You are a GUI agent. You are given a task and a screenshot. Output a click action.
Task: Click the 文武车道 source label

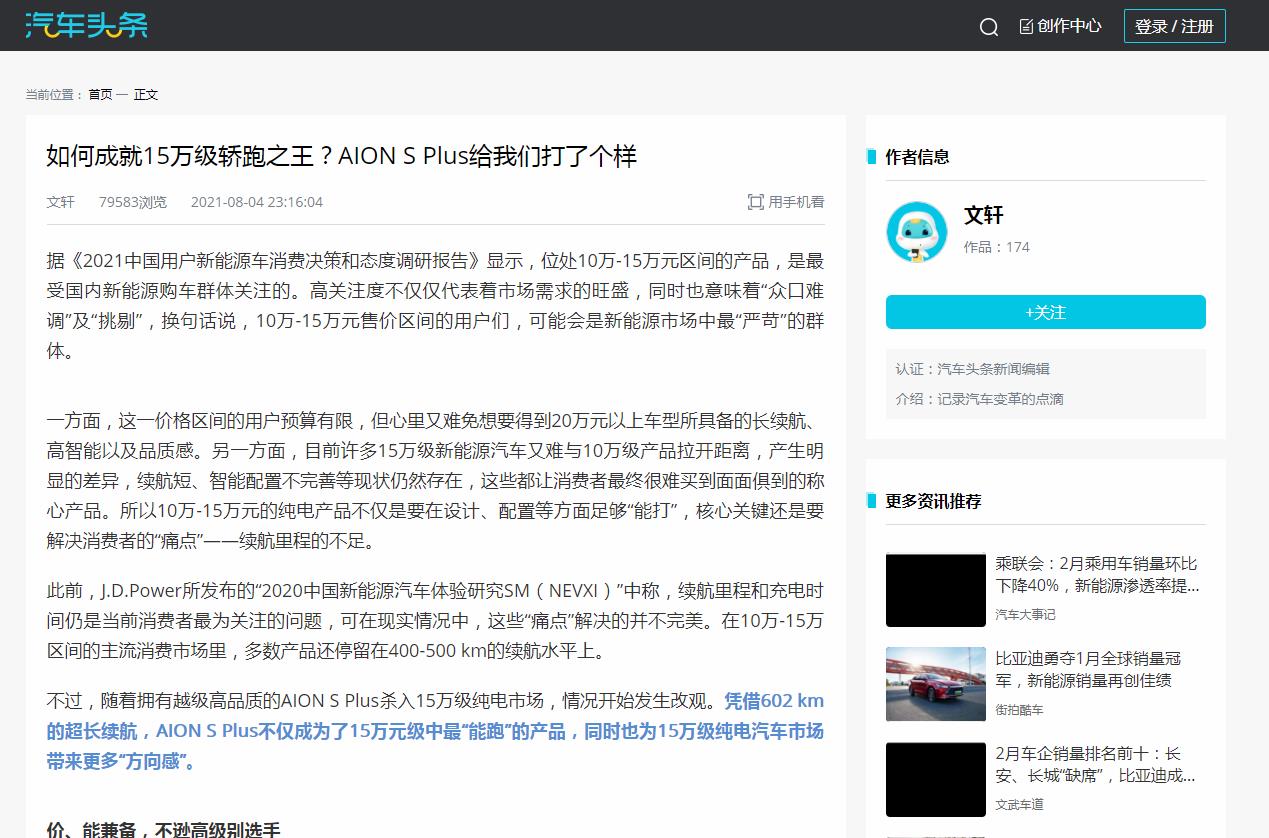pyautogui.click(x=1019, y=804)
